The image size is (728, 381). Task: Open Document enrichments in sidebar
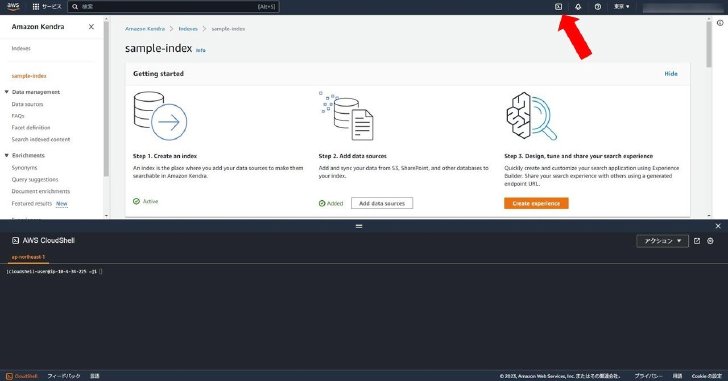pyautogui.click(x=41, y=191)
